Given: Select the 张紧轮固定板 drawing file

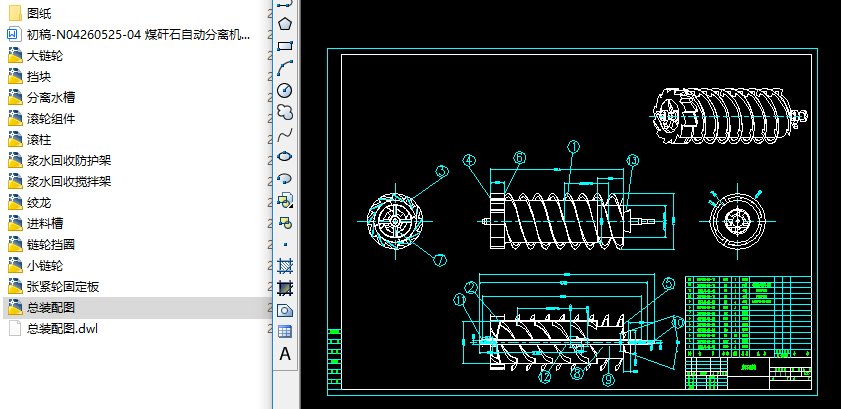Looking at the screenshot, I should [54, 287].
